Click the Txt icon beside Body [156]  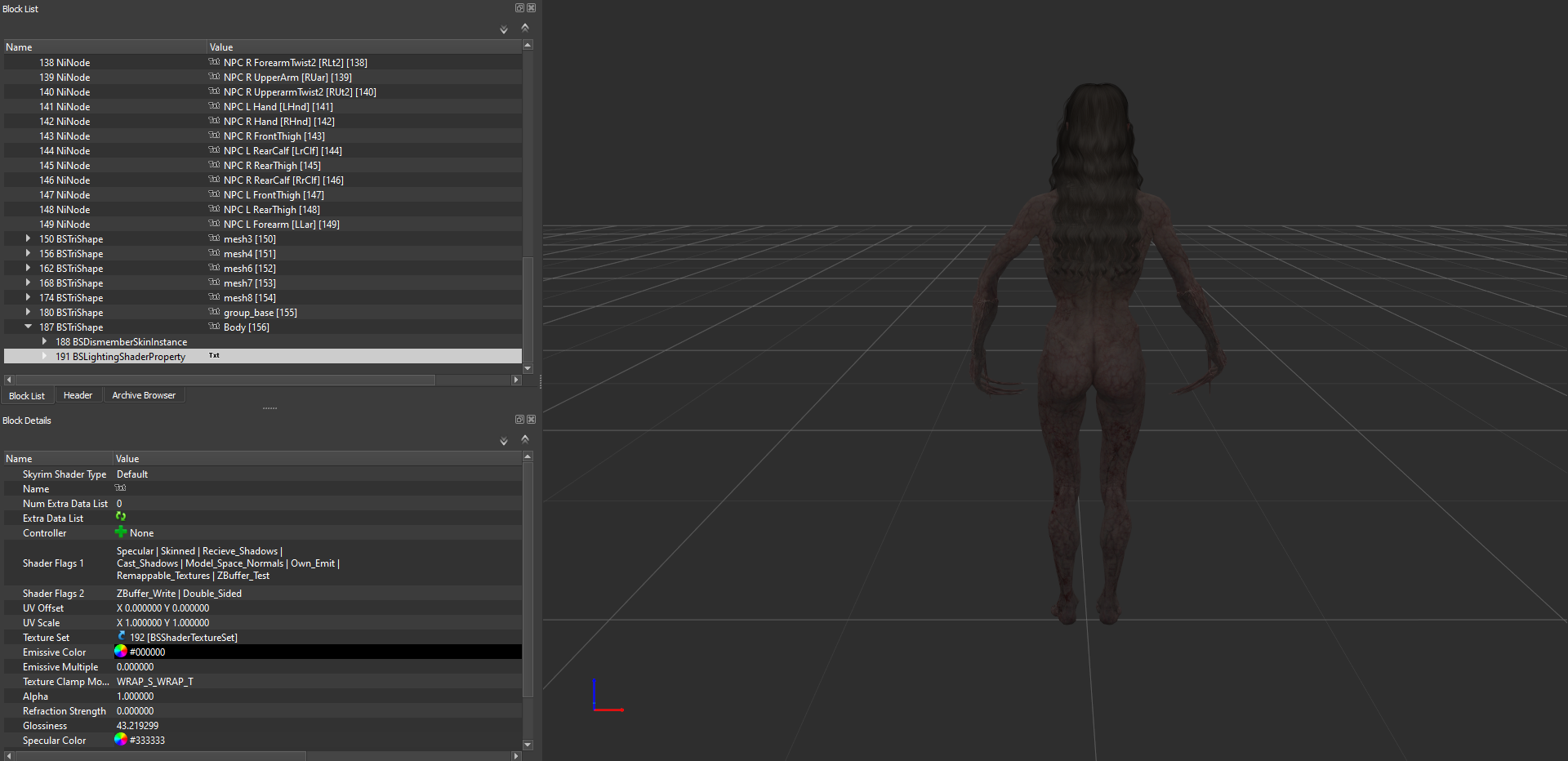(x=214, y=327)
